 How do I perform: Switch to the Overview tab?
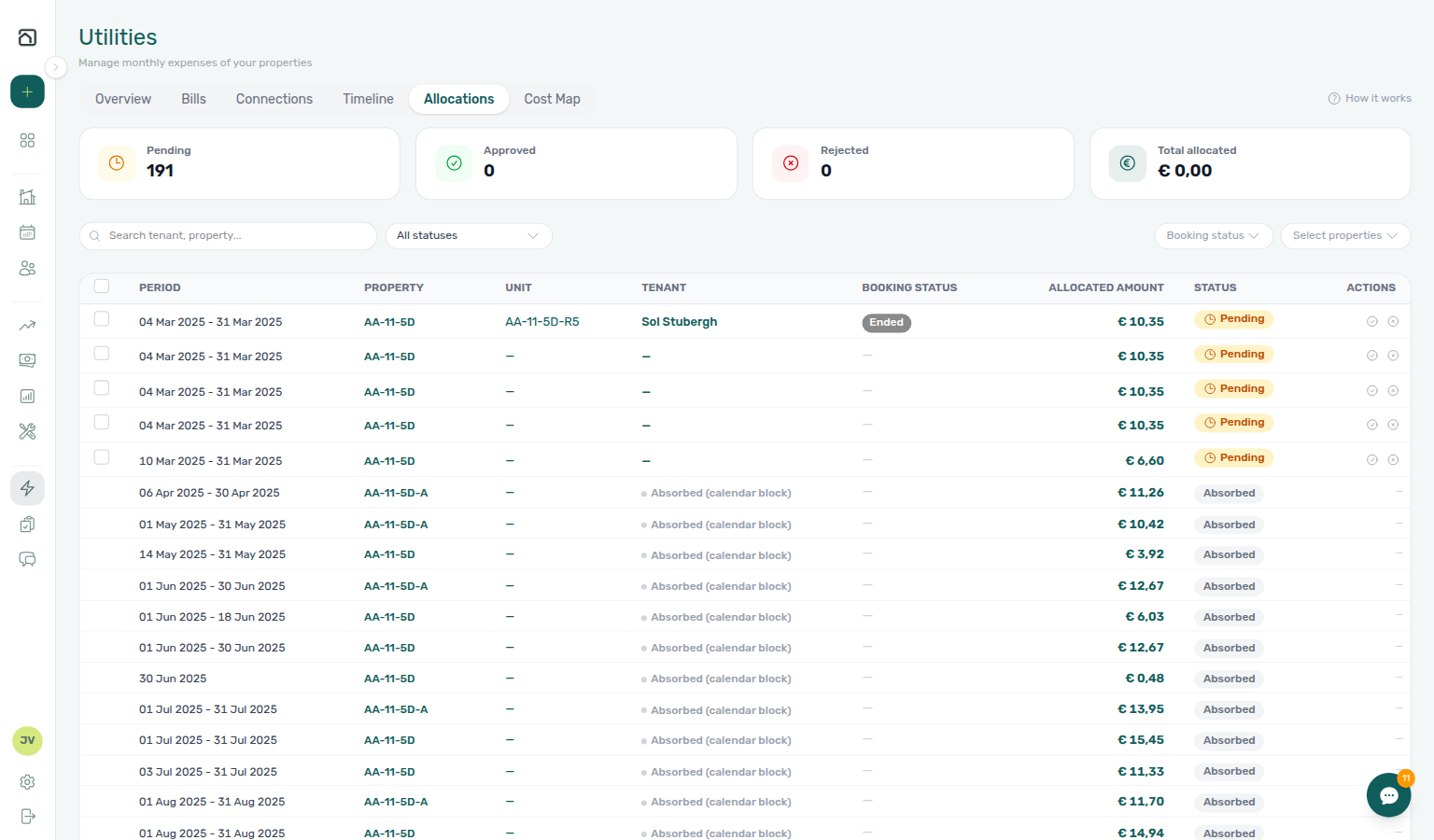point(123,99)
